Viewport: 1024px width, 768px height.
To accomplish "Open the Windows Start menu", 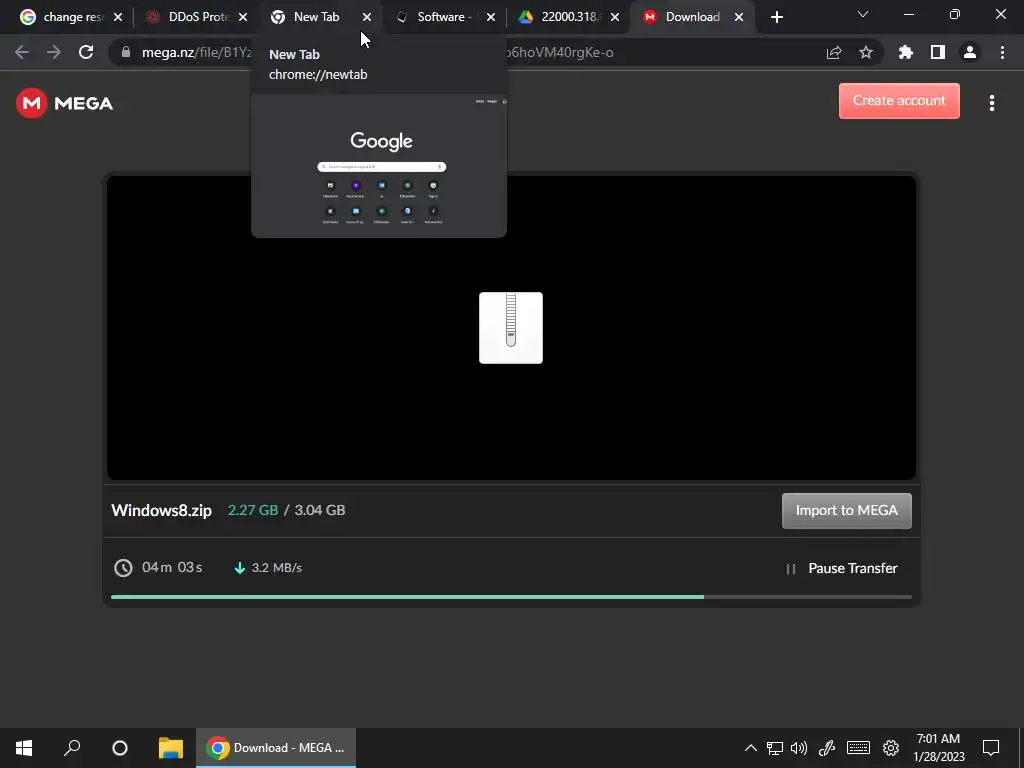I will pyautogui.click(x=24, y=748).
